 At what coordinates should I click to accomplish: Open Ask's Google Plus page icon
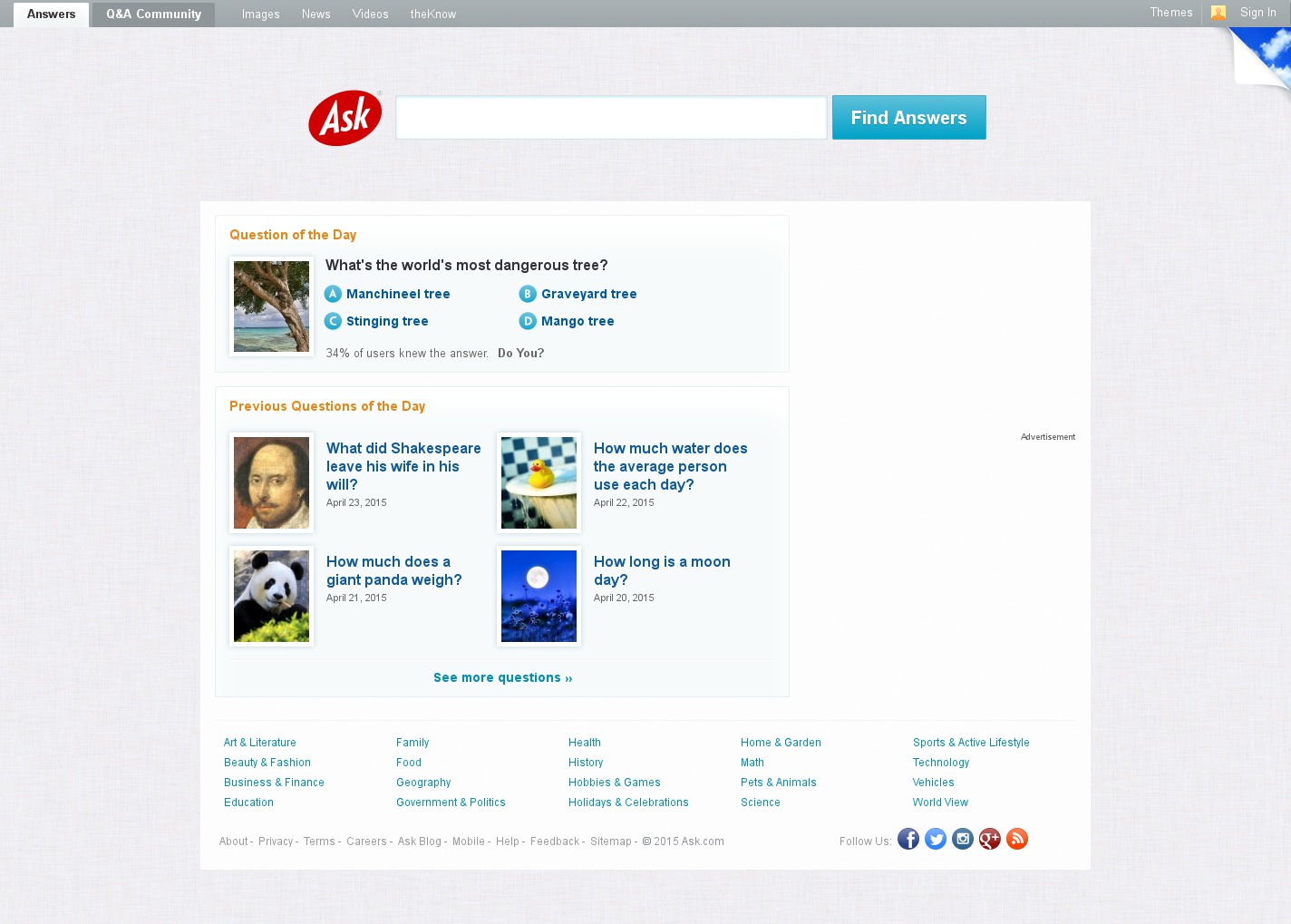click(990, 839)
